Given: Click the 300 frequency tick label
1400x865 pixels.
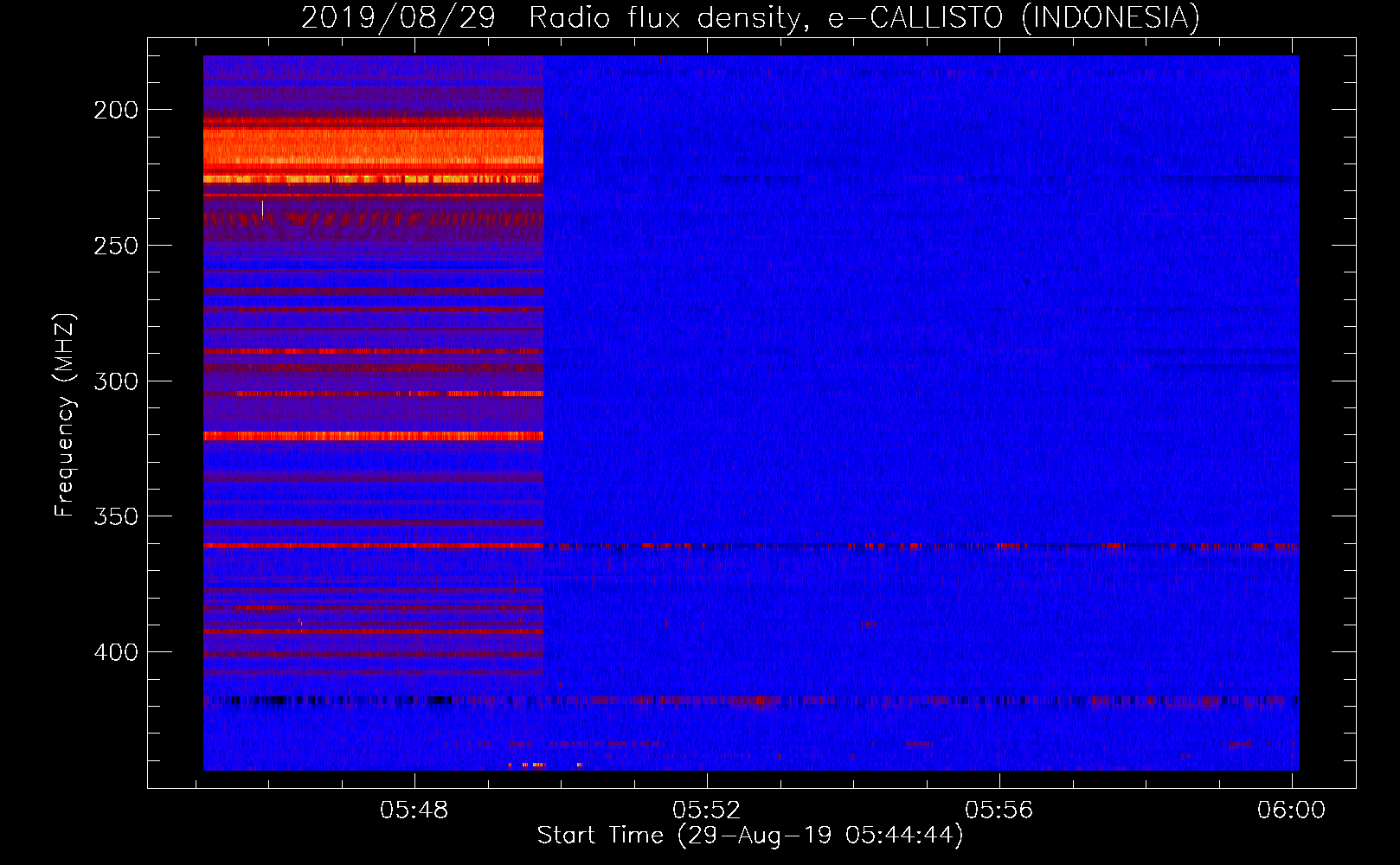Looking at the screenshot, I should coord(116,381).
